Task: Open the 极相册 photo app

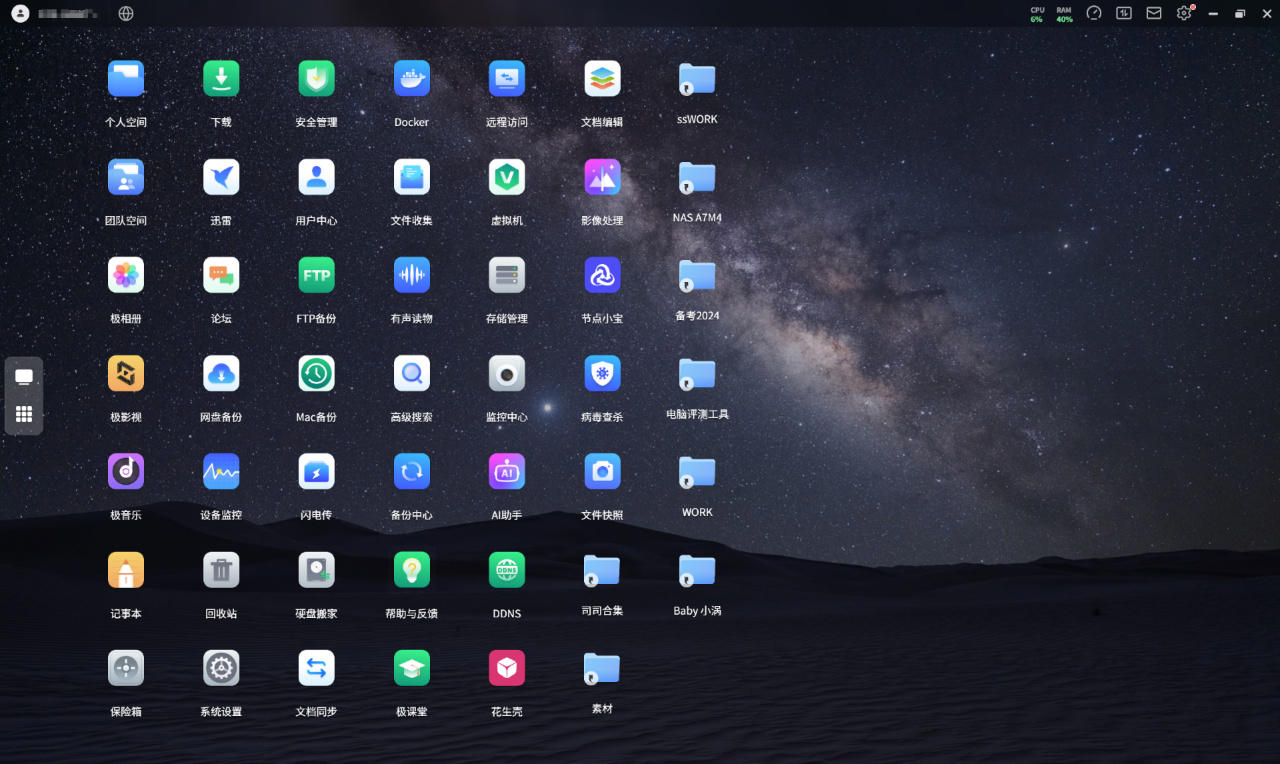Action: [126, 275]
